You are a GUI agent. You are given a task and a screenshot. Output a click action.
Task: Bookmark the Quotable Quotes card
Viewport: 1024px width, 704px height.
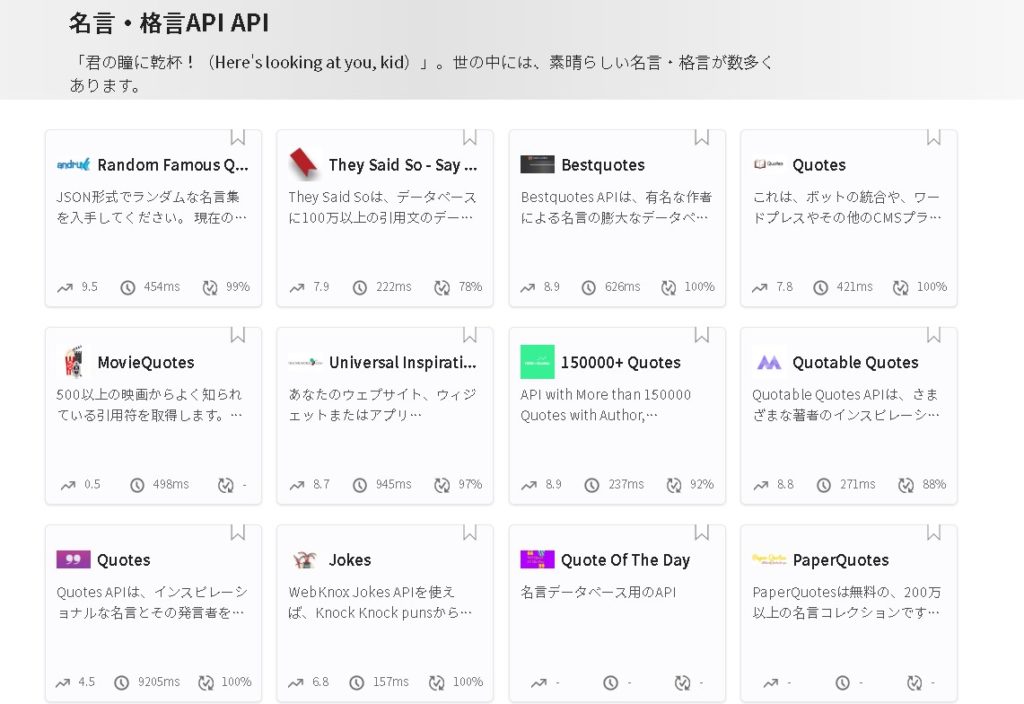934,335
